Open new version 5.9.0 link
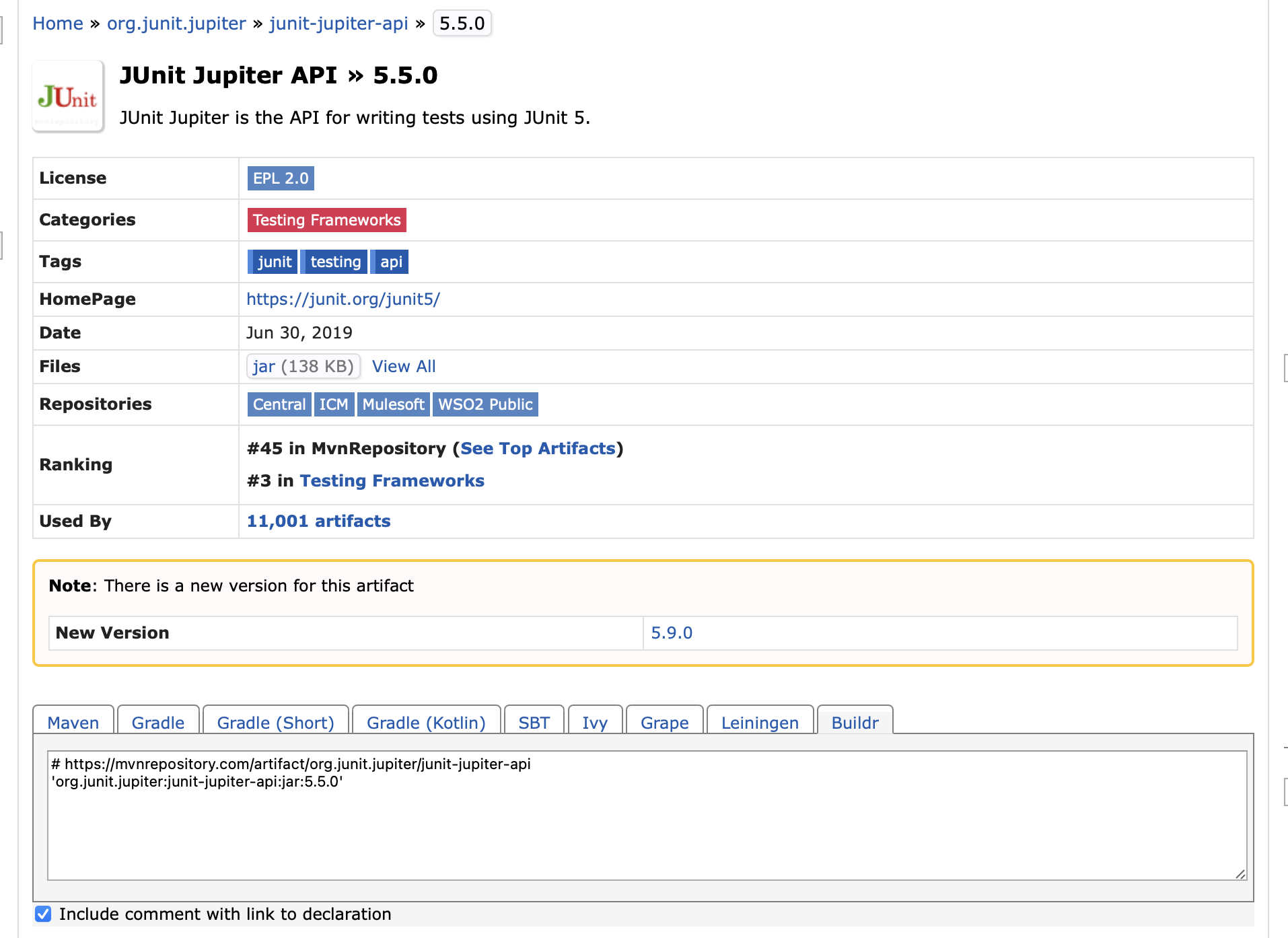This screenshot has height=938, width=1288. 672,633
